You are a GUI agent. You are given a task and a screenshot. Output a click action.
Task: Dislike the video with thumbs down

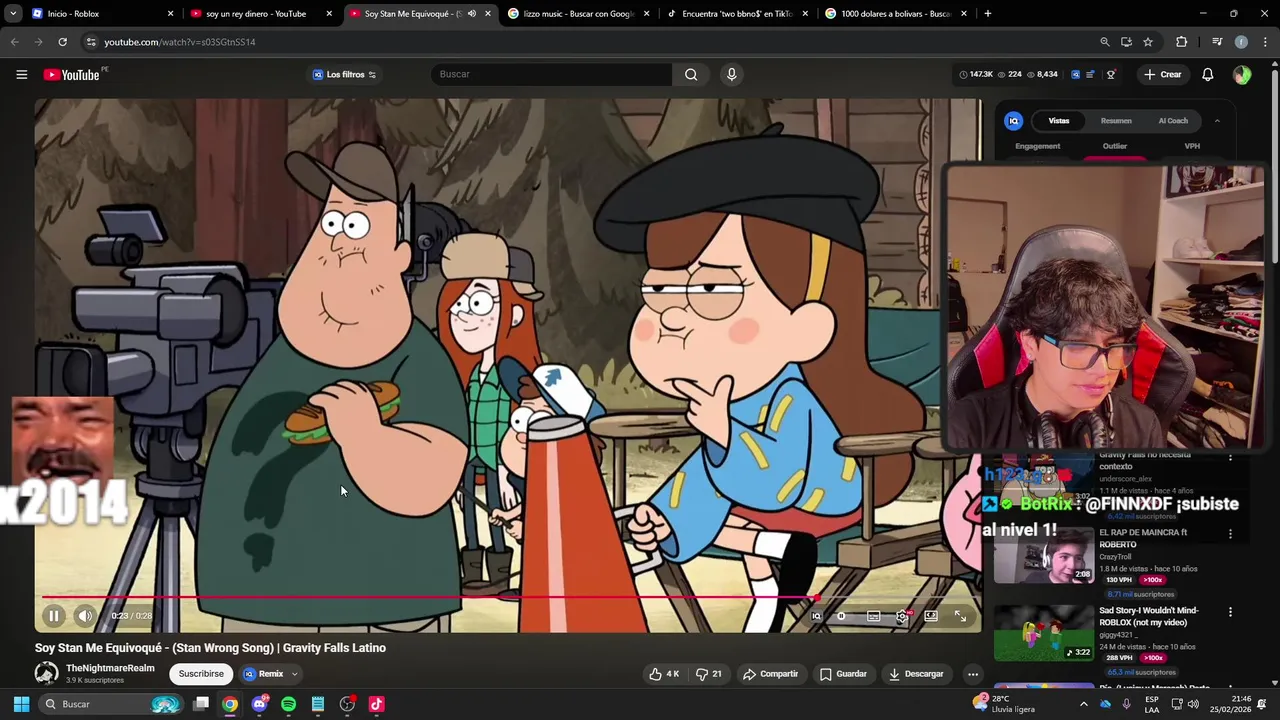pyautogui.click(x=709, y=674)
